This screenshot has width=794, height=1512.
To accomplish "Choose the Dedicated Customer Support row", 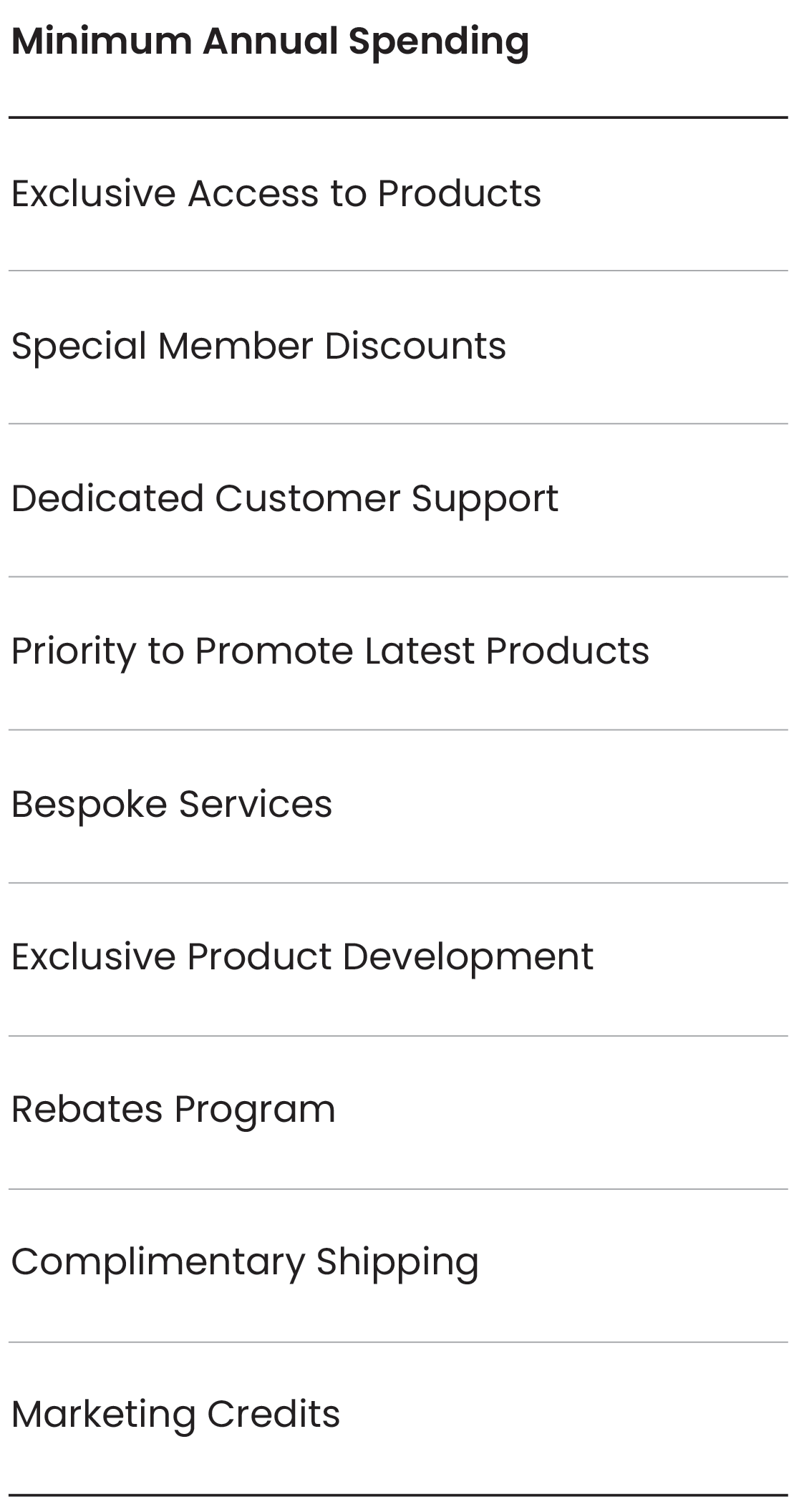I will point(284,498).
